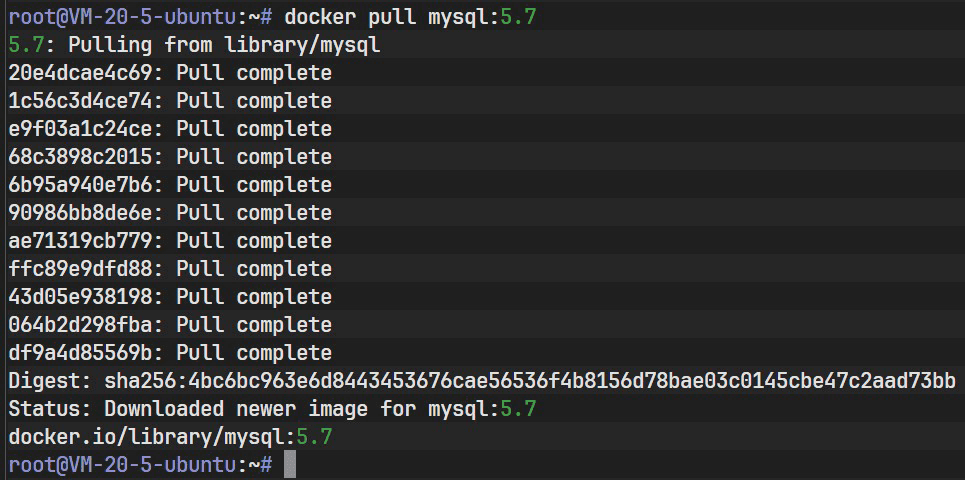The width and height of the screenshot is (965, 480).
Task: Click layer ID 6b95a940e7b6
Action: point(86,185)
